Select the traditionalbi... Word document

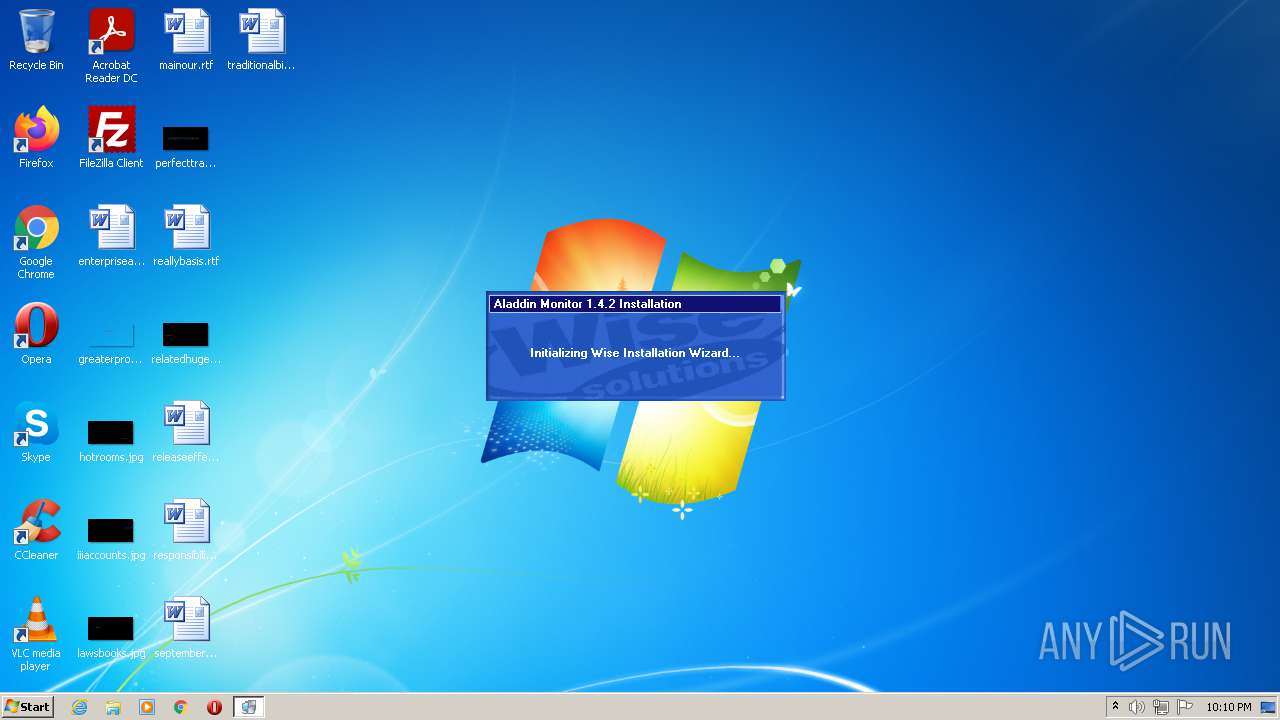[x=261, y=41]
